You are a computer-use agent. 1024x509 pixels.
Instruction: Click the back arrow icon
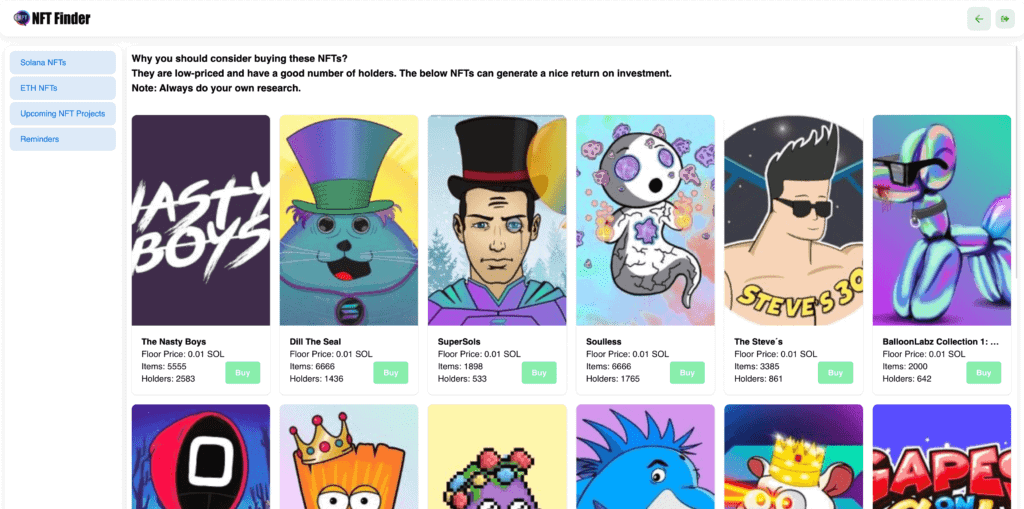978,19
